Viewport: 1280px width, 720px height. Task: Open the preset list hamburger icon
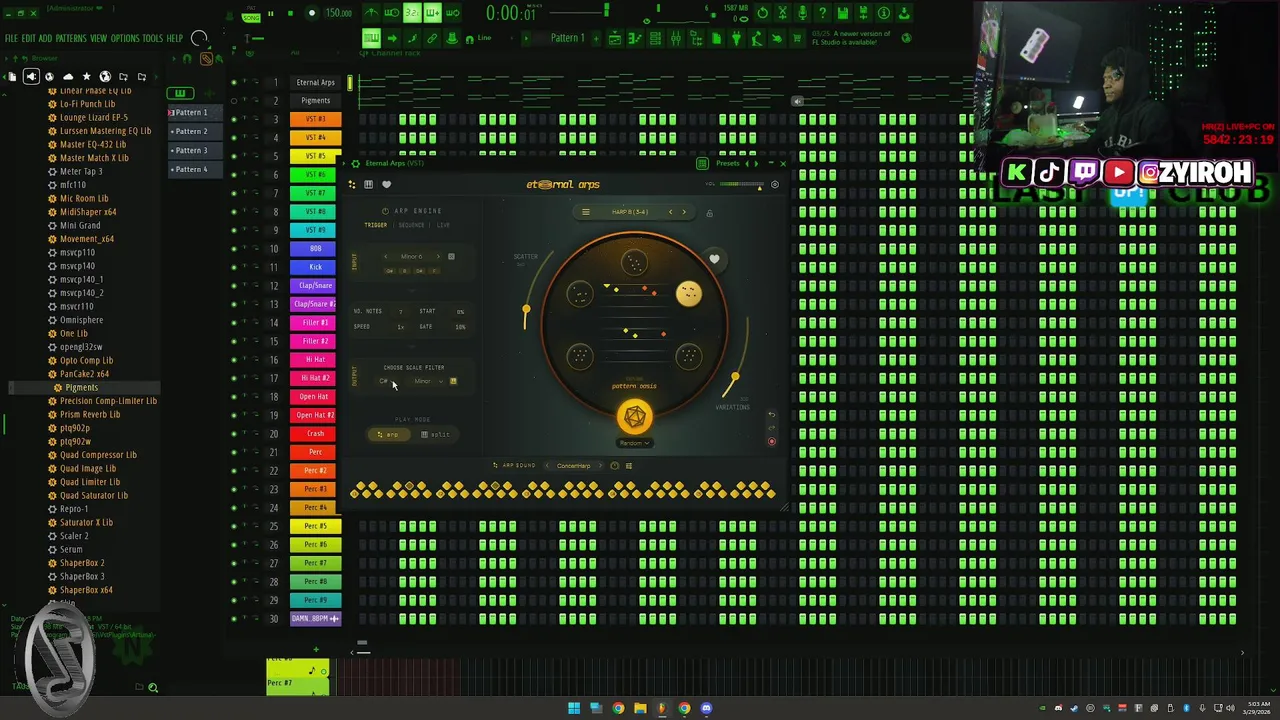586,212
